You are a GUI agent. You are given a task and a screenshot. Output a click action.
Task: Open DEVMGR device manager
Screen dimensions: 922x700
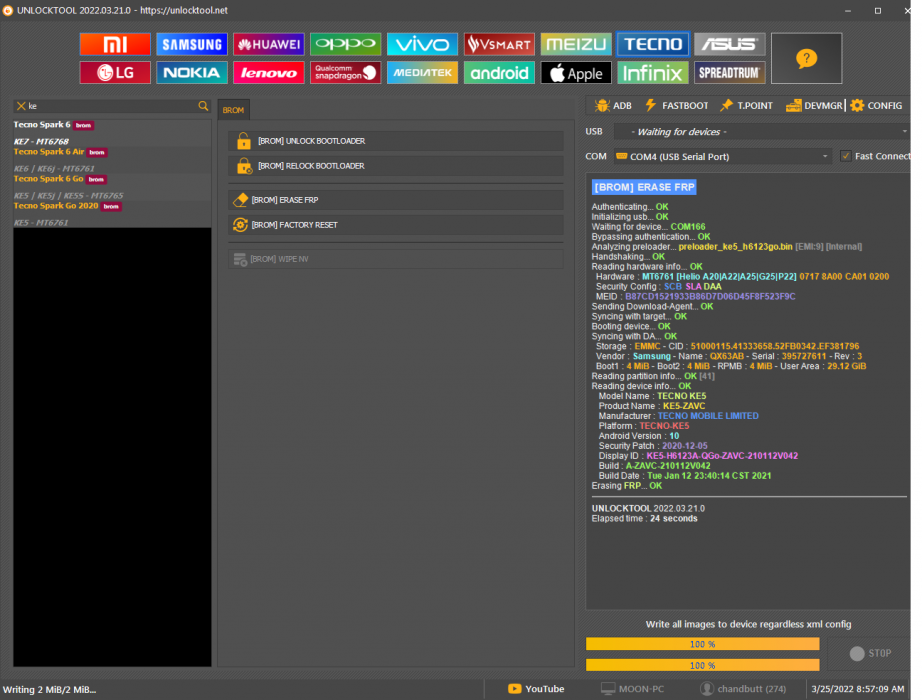814,106
